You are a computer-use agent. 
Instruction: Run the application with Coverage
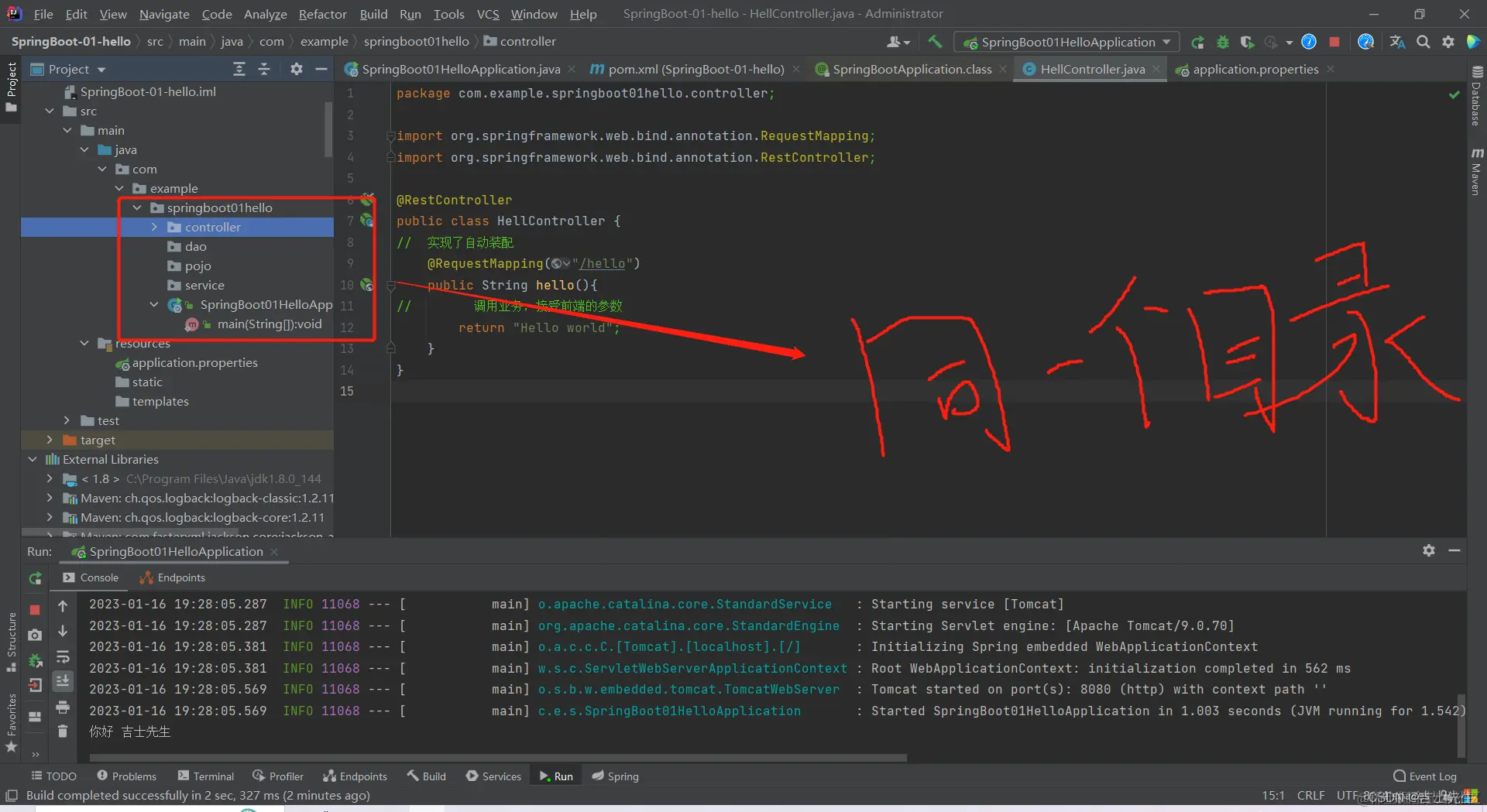click(x=1247, y=42)
